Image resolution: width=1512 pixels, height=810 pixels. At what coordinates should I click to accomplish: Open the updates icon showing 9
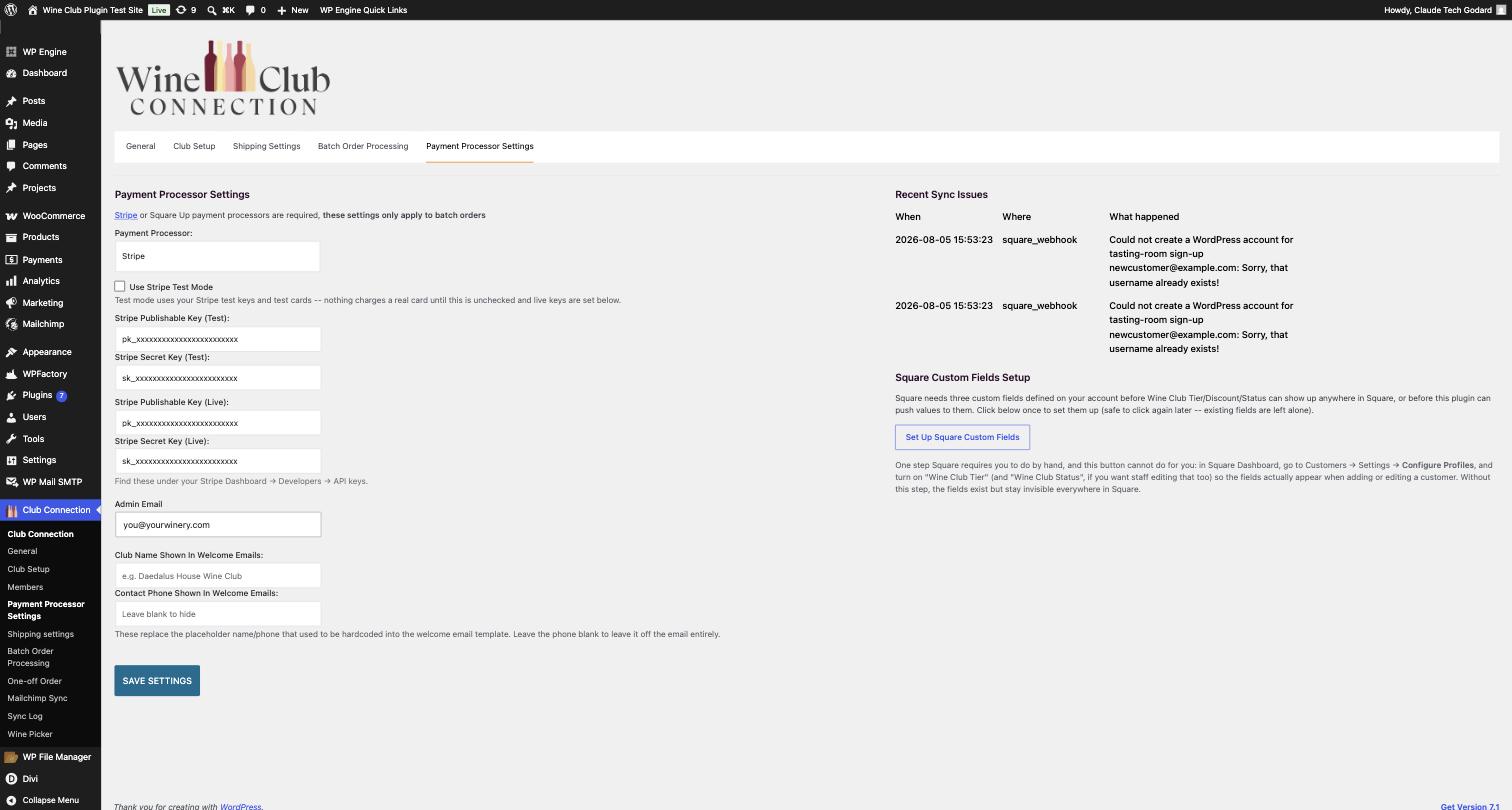(181, 10)
